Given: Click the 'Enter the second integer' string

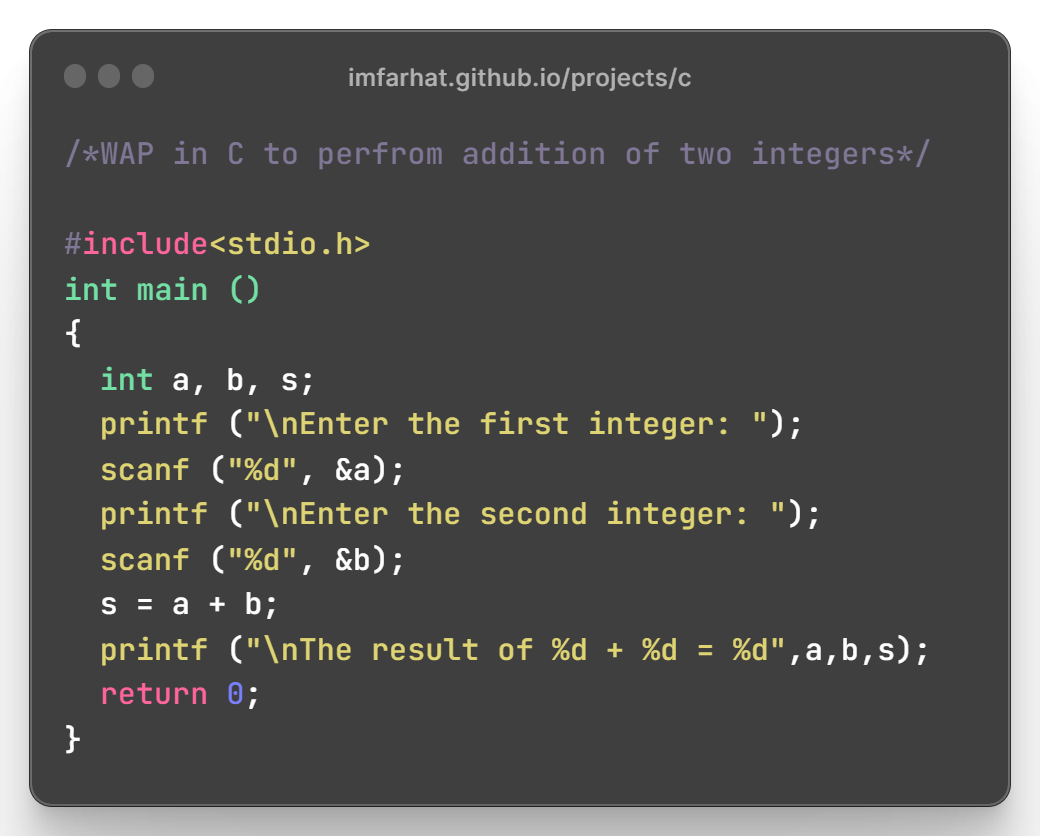Looking at the screenshot, I should (x=515, y=514).
